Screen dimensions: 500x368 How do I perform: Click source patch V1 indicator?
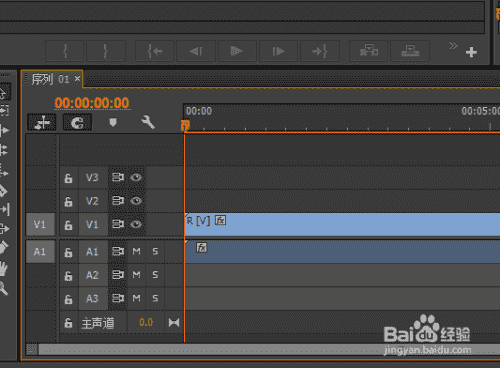[40, 224]
